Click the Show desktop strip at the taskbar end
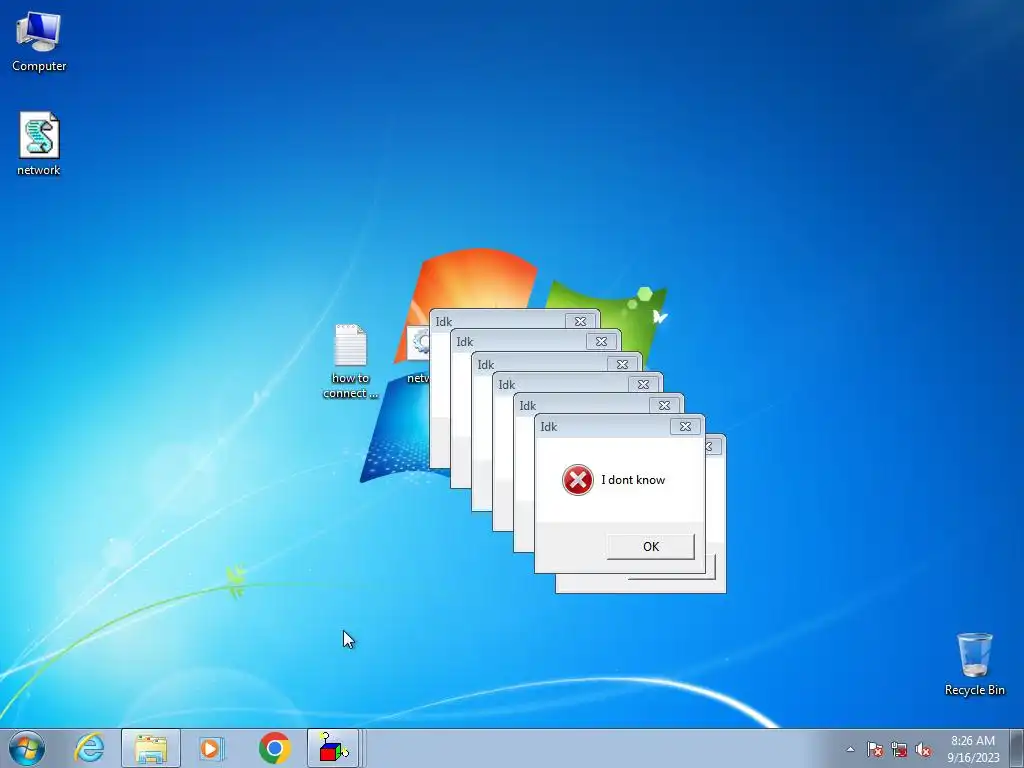Viewport: 1024px width, 768px height. (x=1017, y=748)
